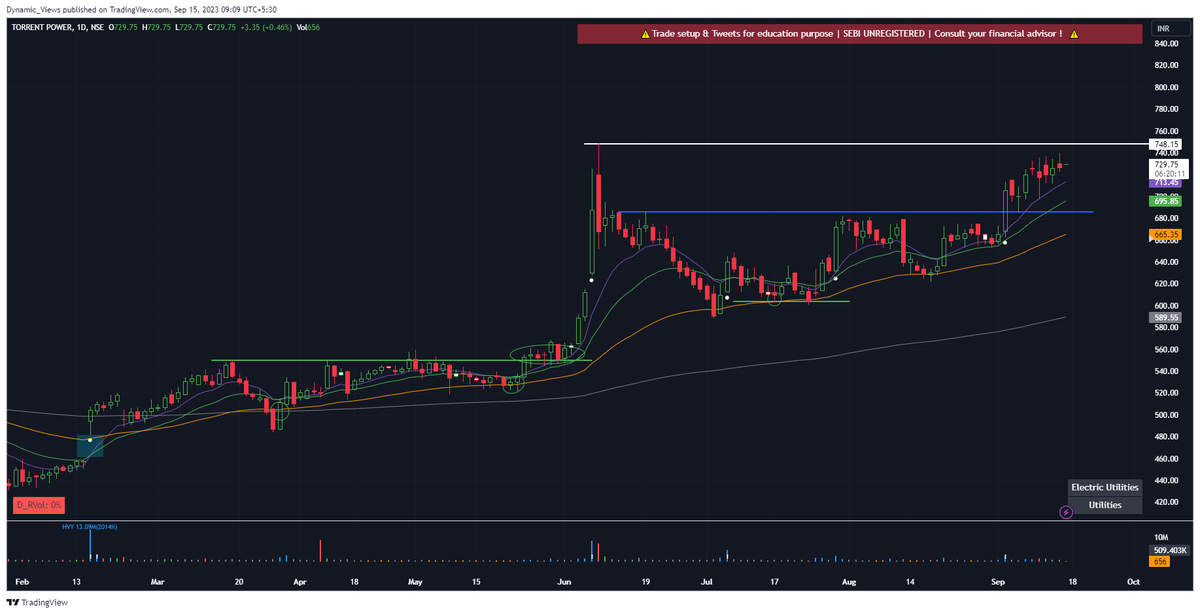
Task: Click the gray 589.55 price label
Action: 1167,317
